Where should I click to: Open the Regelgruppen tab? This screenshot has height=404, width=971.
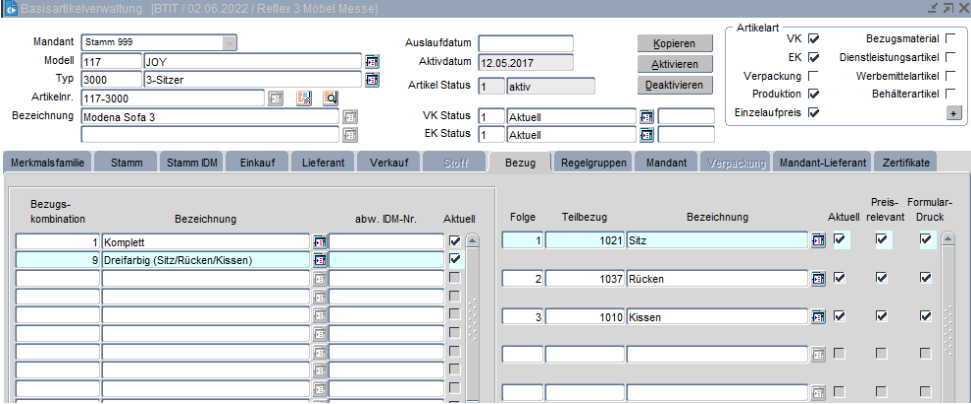pyautogui.click(x=593, y=161)
